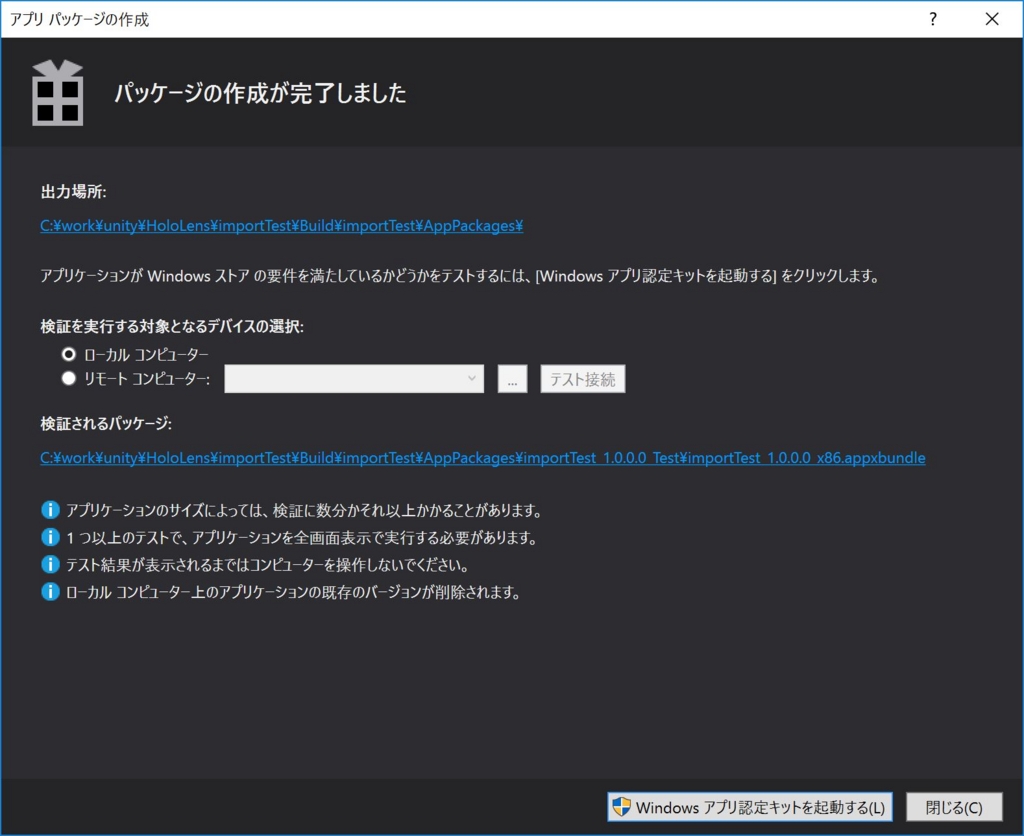This screenshot has height=836, width=1024.
Task: Select the リモート コンピューター radio button
Action: (x=69, y=379)
